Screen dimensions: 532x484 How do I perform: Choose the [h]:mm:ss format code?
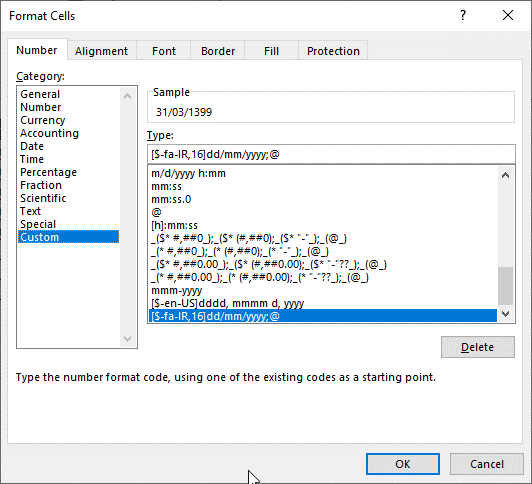[x=174, y=225]
